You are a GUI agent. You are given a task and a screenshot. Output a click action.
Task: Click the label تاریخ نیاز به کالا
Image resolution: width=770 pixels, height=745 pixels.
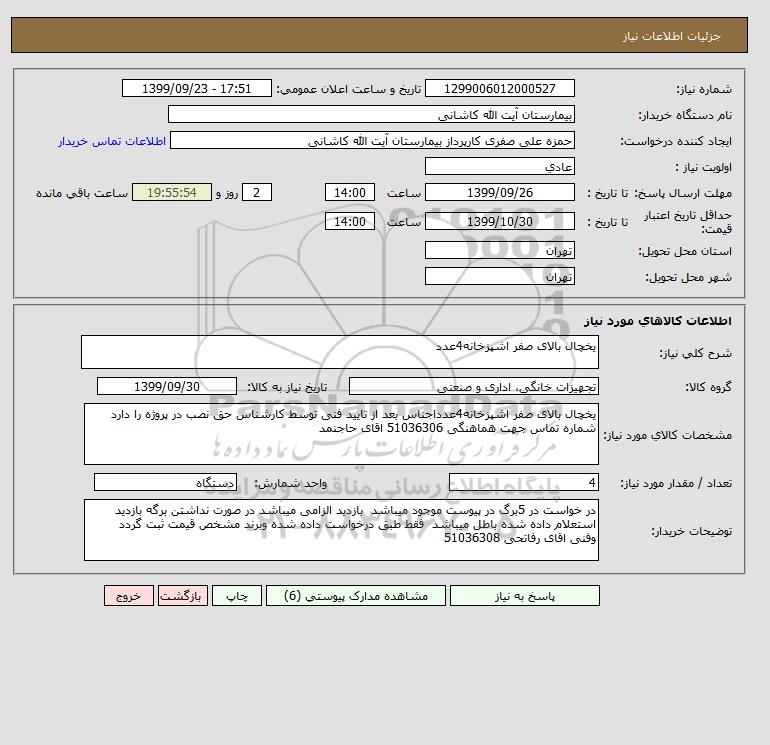287,387
